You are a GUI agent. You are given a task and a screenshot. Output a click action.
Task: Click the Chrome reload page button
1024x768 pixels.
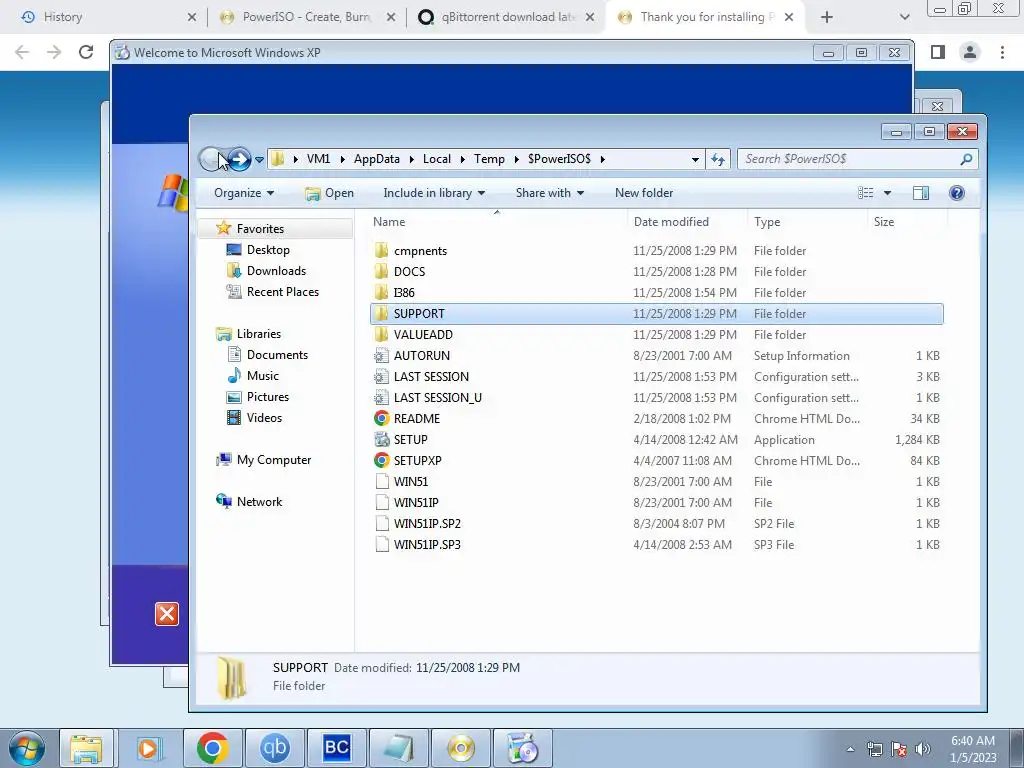[86, 52]
